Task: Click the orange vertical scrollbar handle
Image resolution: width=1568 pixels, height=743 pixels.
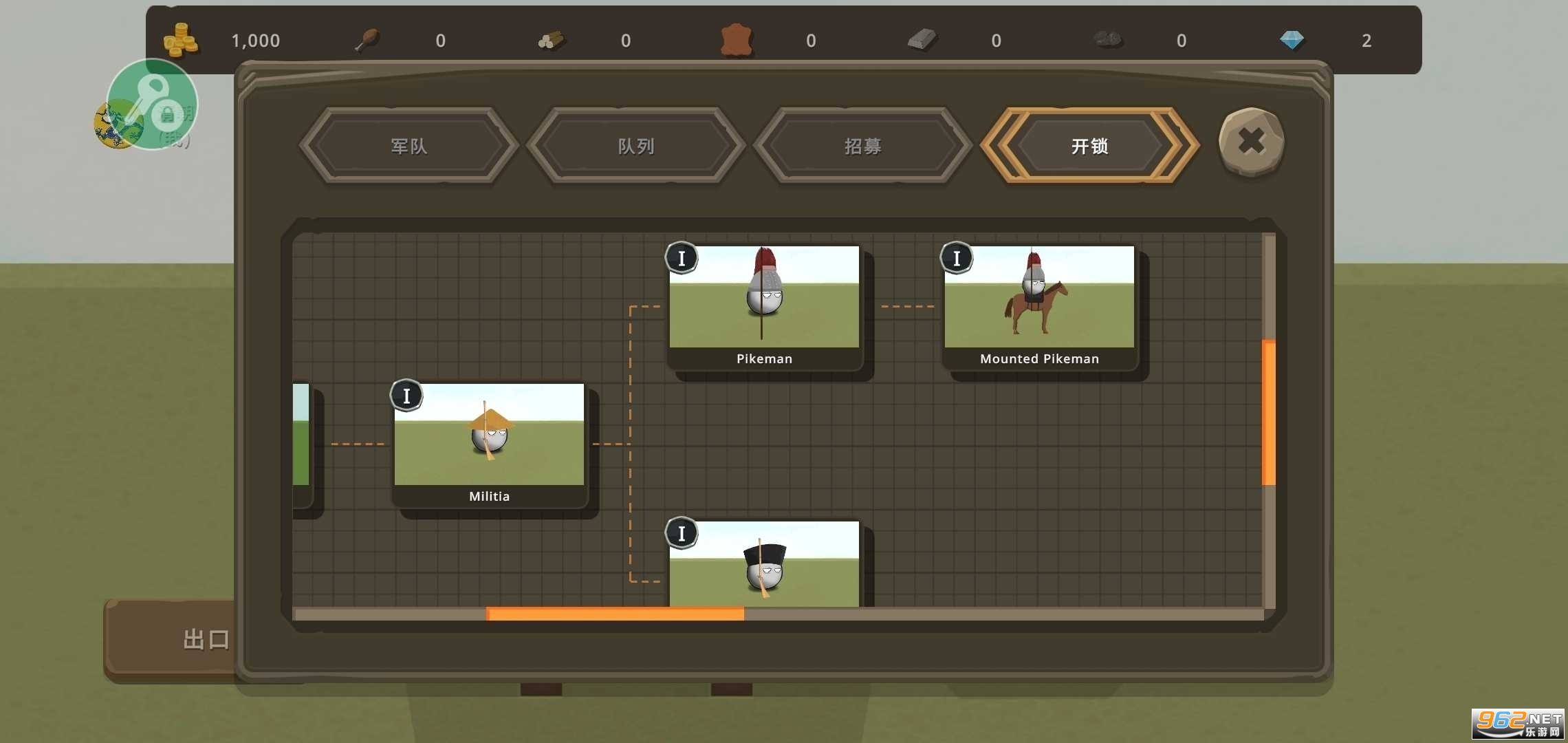Action: (1269, 413)
